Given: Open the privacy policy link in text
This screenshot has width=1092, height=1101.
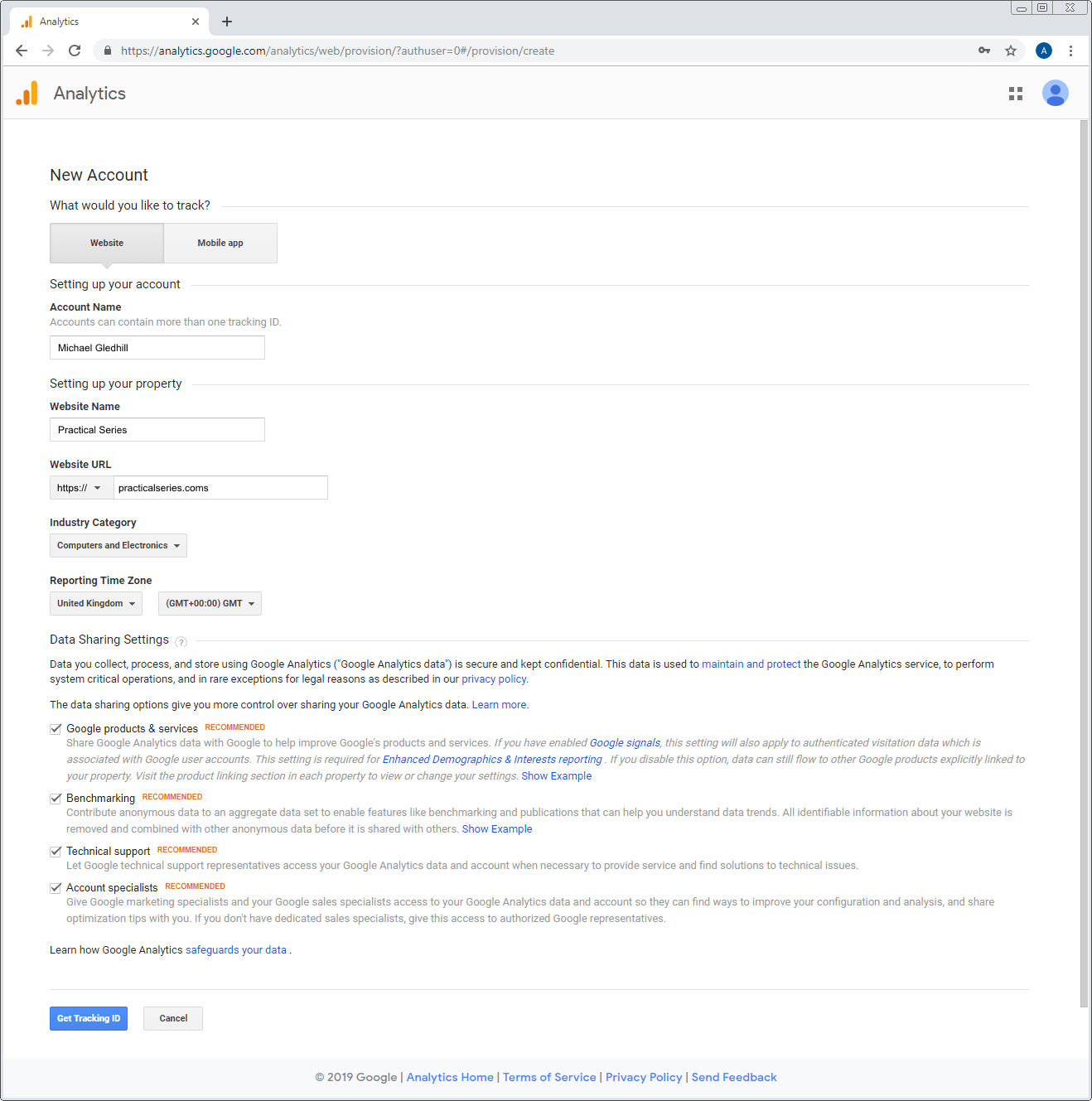Looking at the screenshot, I should pos(494,679).
